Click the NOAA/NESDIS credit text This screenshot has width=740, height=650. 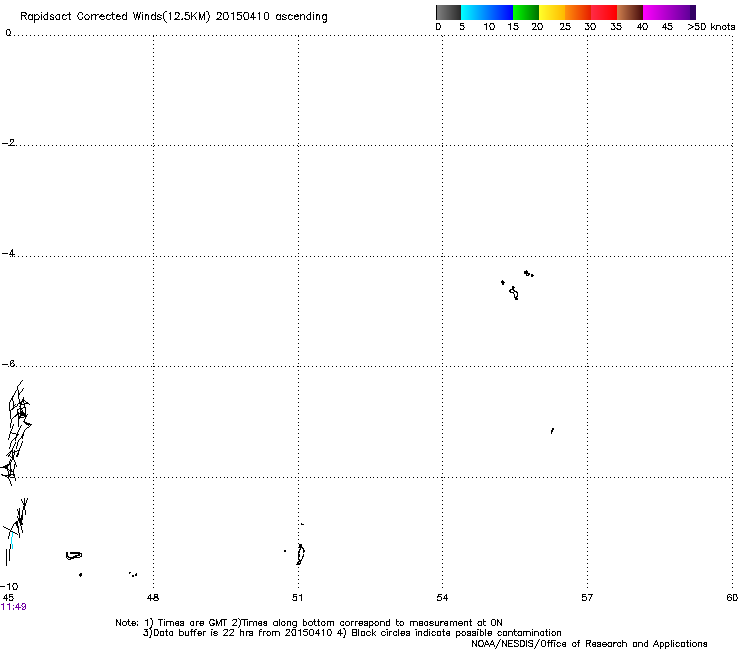point(589,644)
